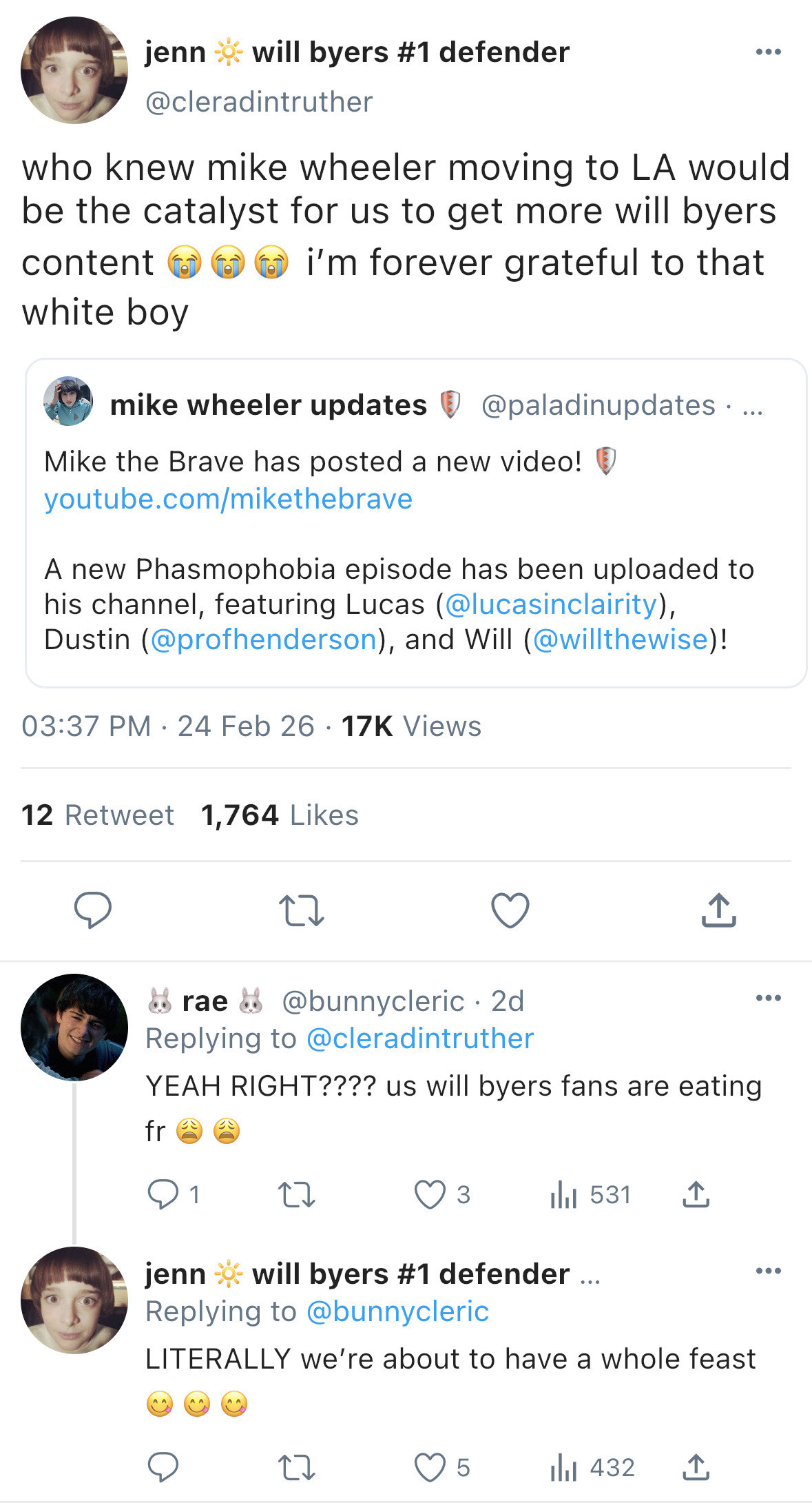View the 1,764 Likes list
This screenshot has height=1503, width=812.
coord(280,815)
